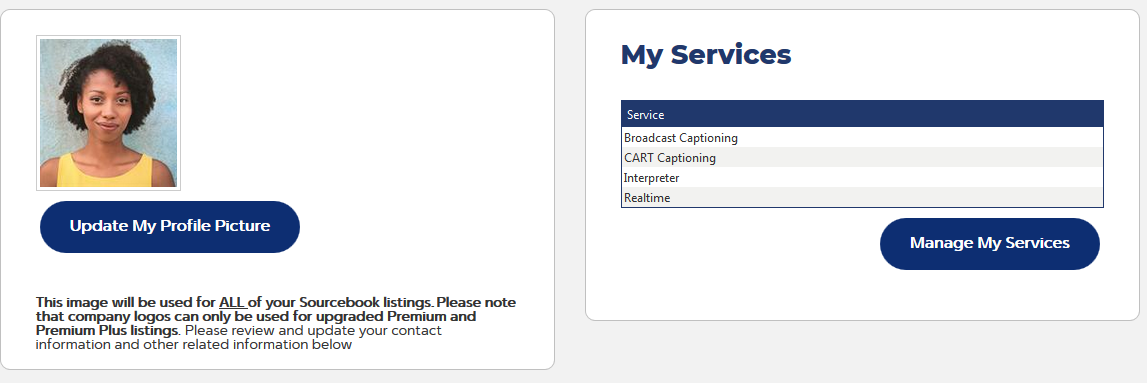Click the woman's yellow top in the photo

coord(108,172)
